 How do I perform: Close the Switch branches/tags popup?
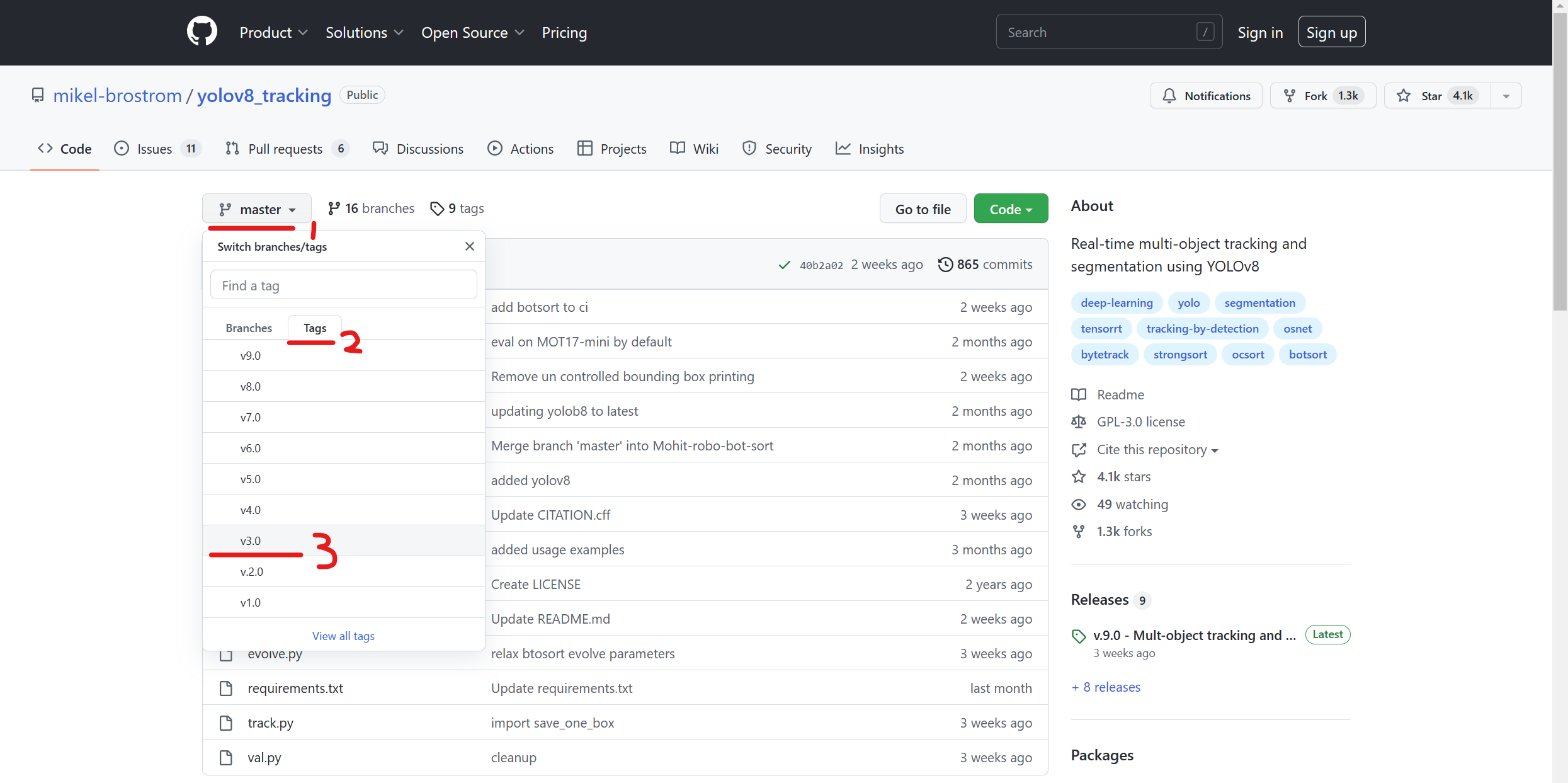[469, 246]
